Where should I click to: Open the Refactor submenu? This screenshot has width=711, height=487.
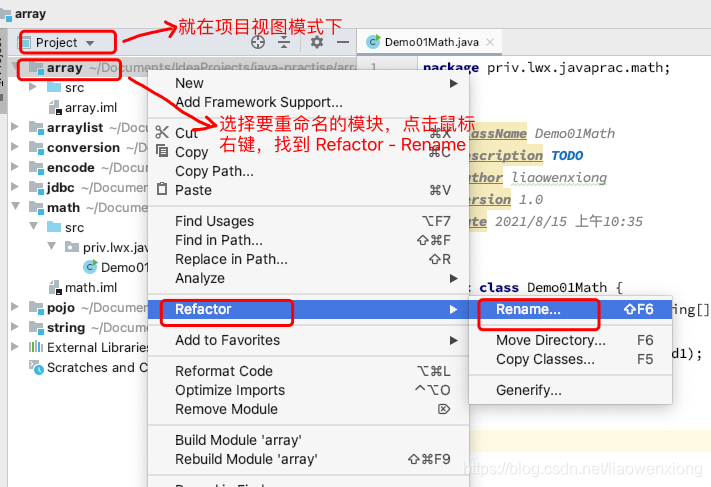coord(308,309)
